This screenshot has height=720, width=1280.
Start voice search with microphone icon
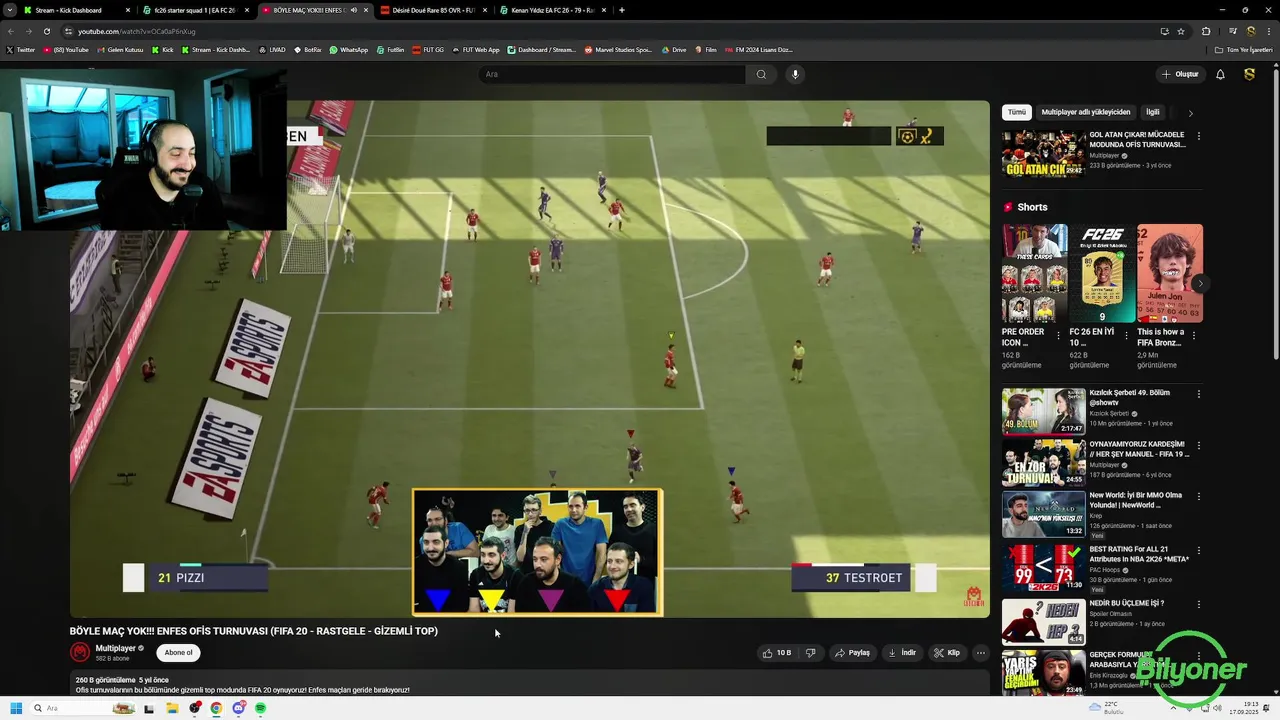click(x=796, y=74)
